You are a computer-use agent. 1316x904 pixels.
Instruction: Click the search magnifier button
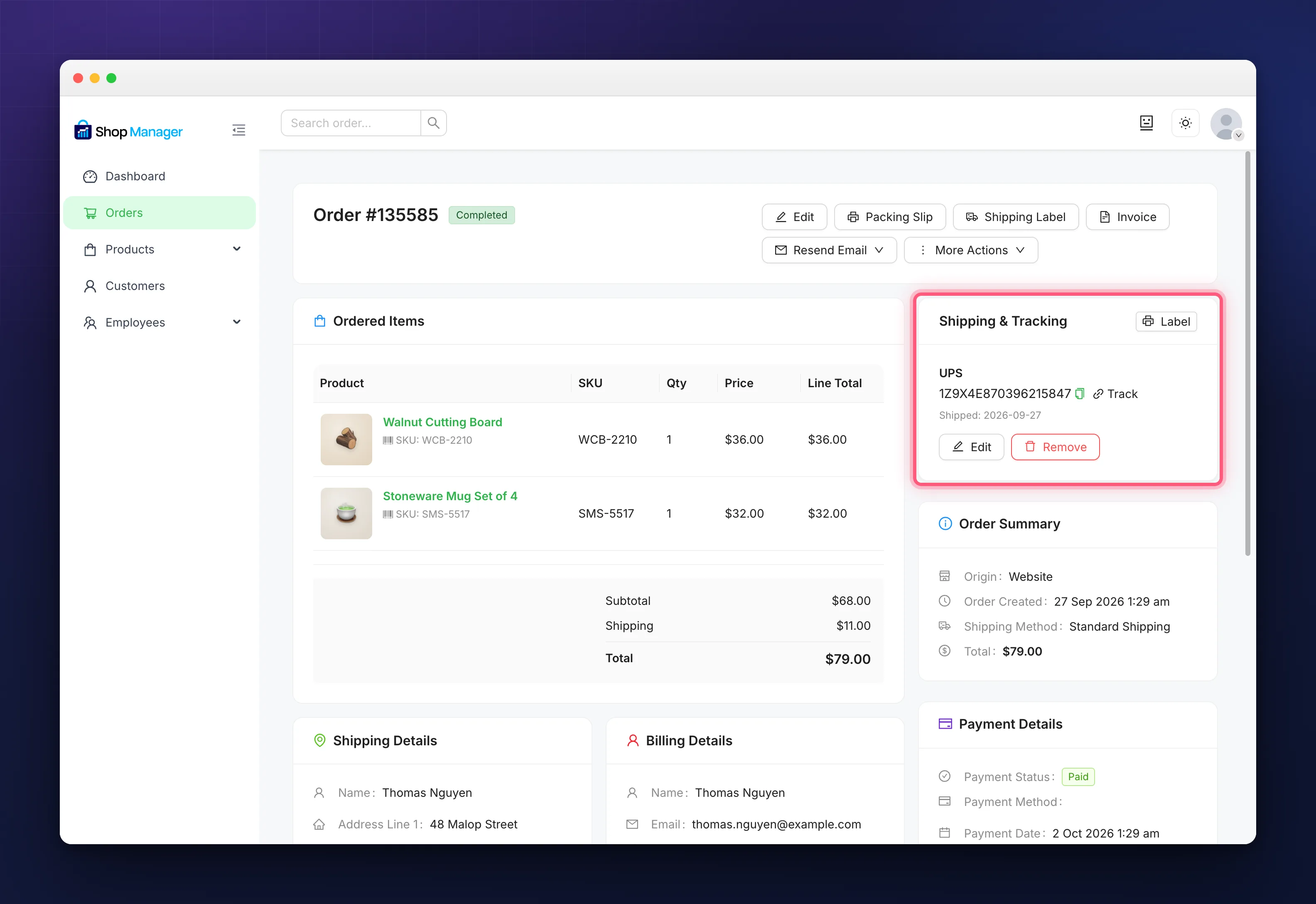[x=434, y=123]
